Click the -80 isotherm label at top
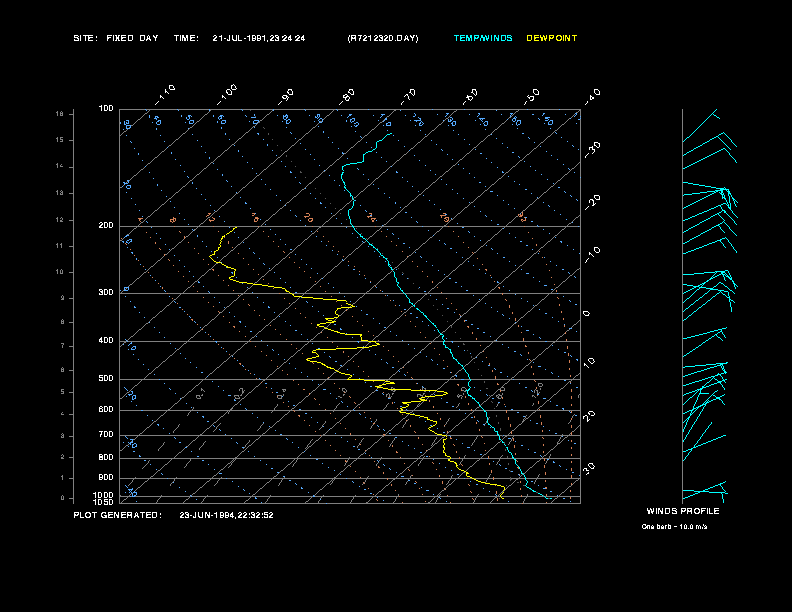Image resolution: width=792 pixels, height=612 pixels. click(347, 97)
